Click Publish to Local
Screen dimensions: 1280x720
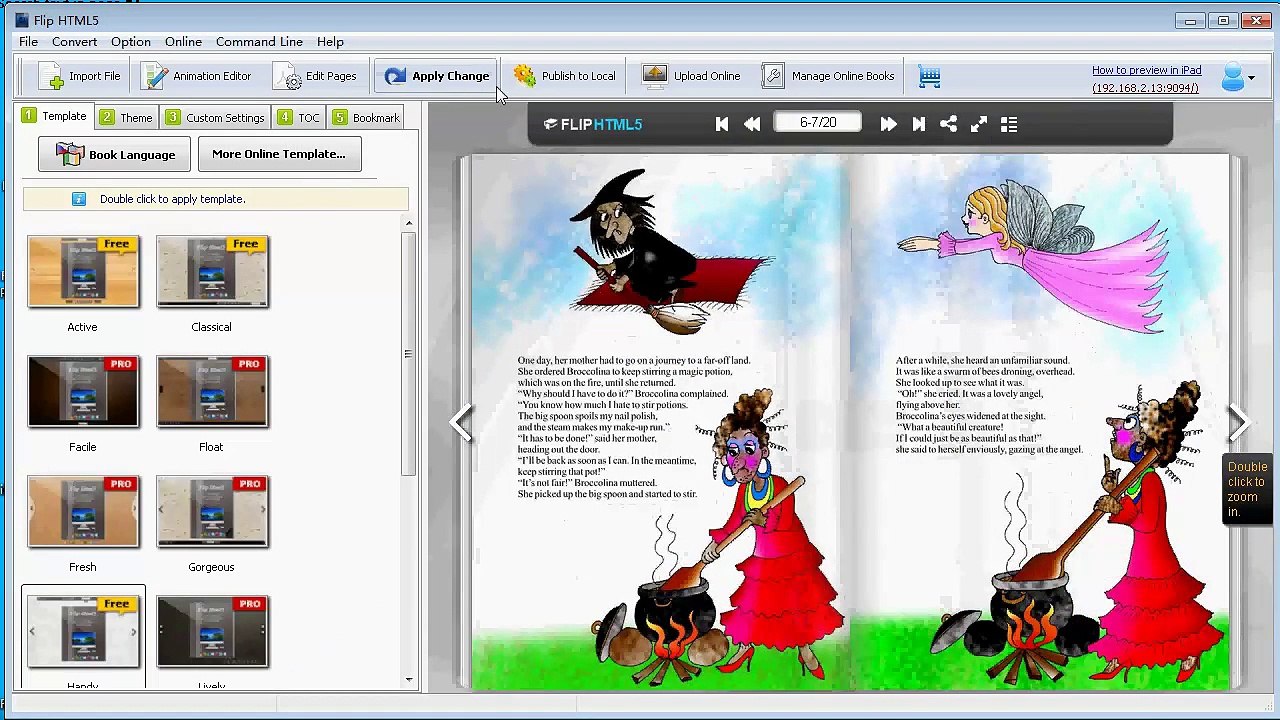(x=564, y=76)
